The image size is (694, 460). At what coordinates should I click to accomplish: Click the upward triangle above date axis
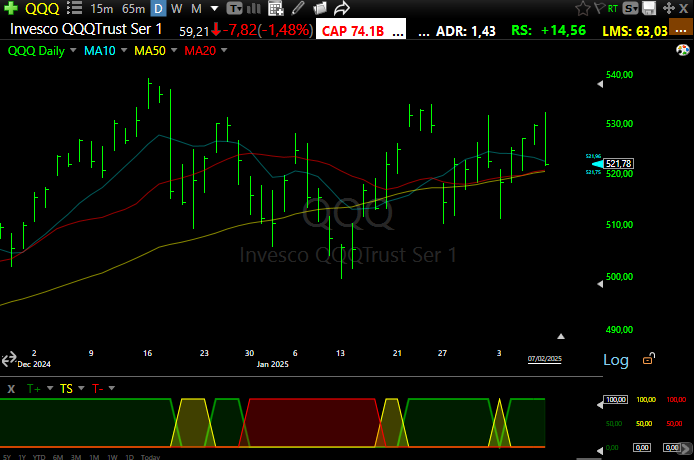(561, 336)
